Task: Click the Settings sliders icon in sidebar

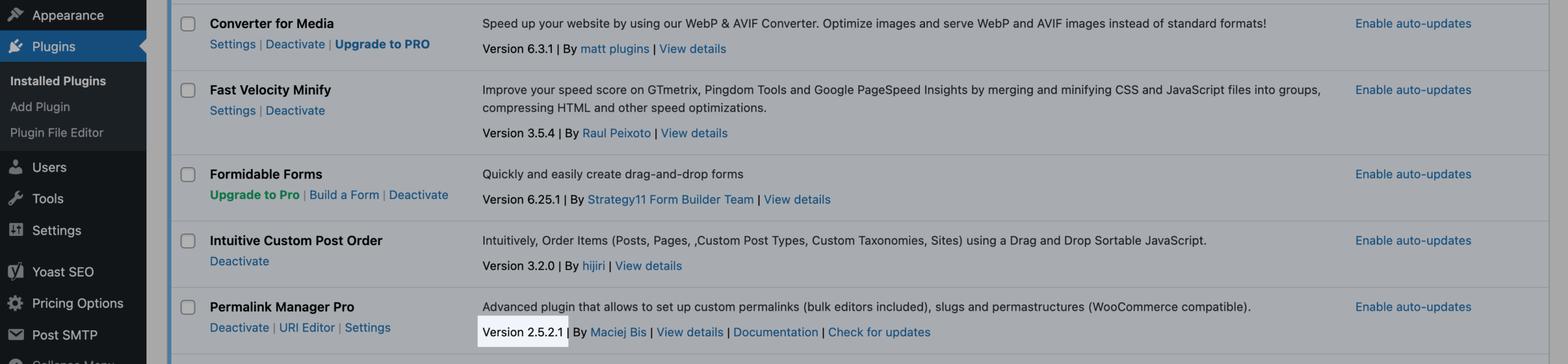Action: coord(16,230)
